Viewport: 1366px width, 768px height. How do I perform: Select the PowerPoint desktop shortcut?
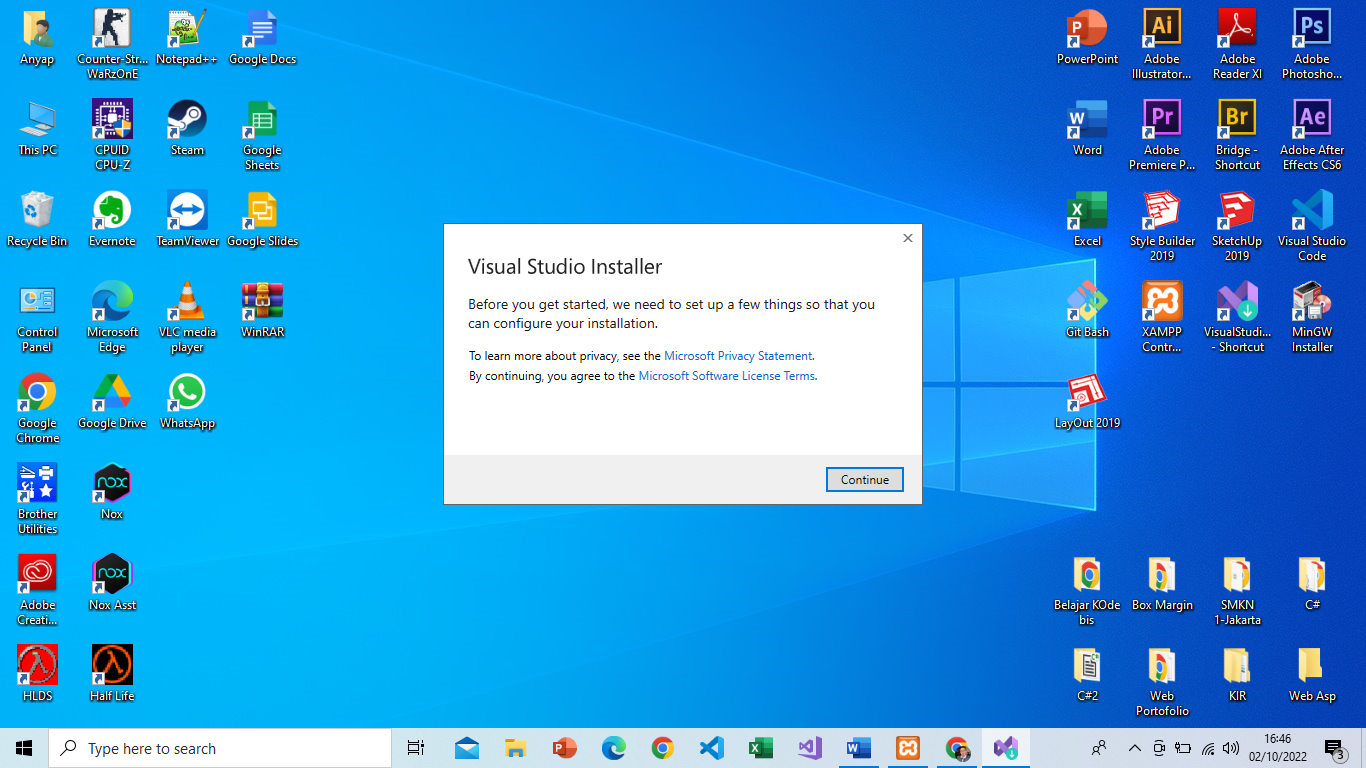tap(1087, 38)
